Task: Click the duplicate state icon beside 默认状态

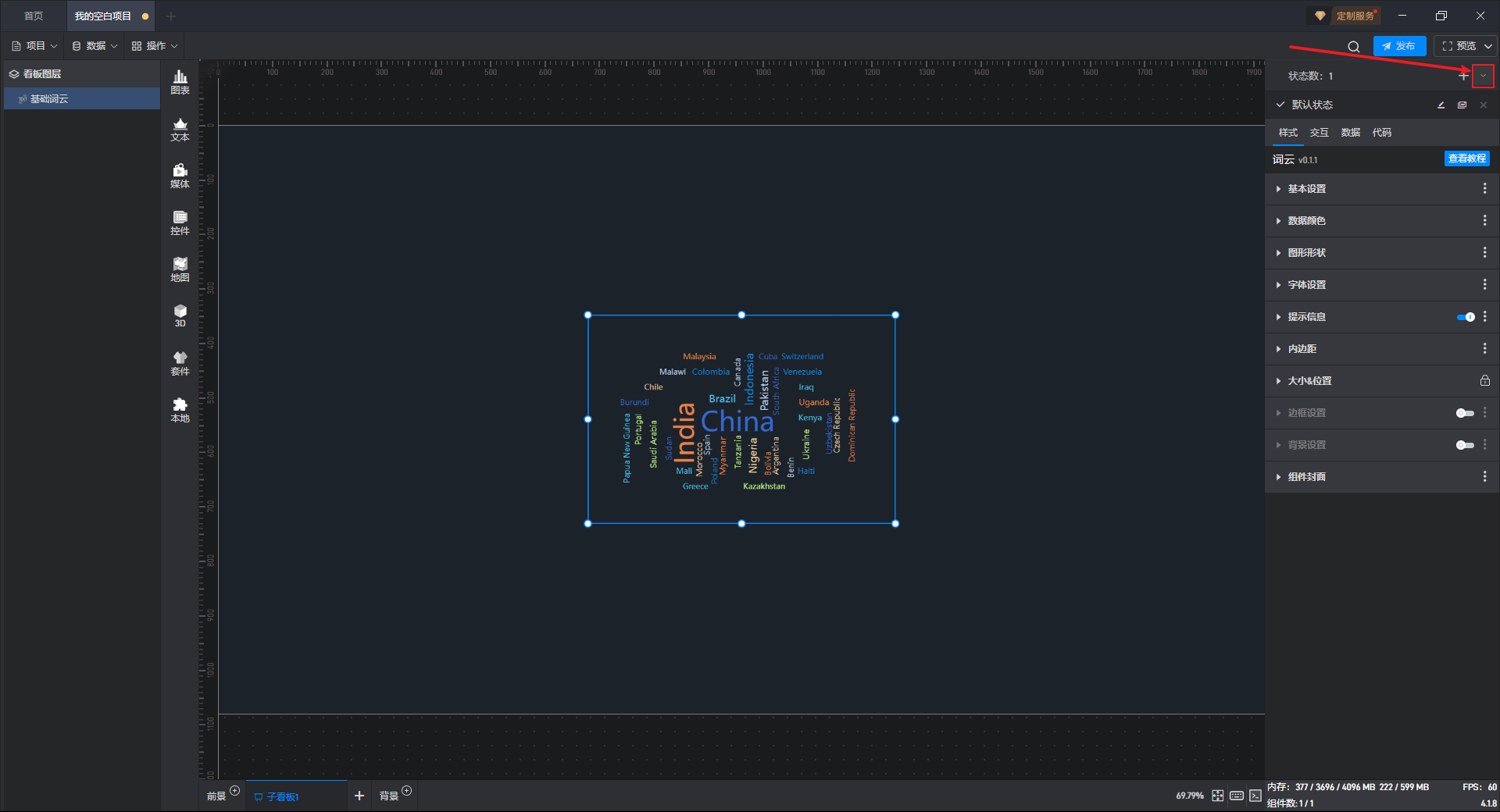Action: point(1462,105)
